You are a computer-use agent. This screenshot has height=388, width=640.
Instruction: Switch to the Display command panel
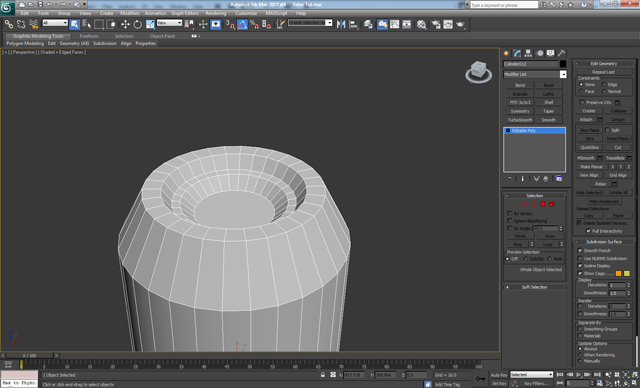(x=551, y=53)
